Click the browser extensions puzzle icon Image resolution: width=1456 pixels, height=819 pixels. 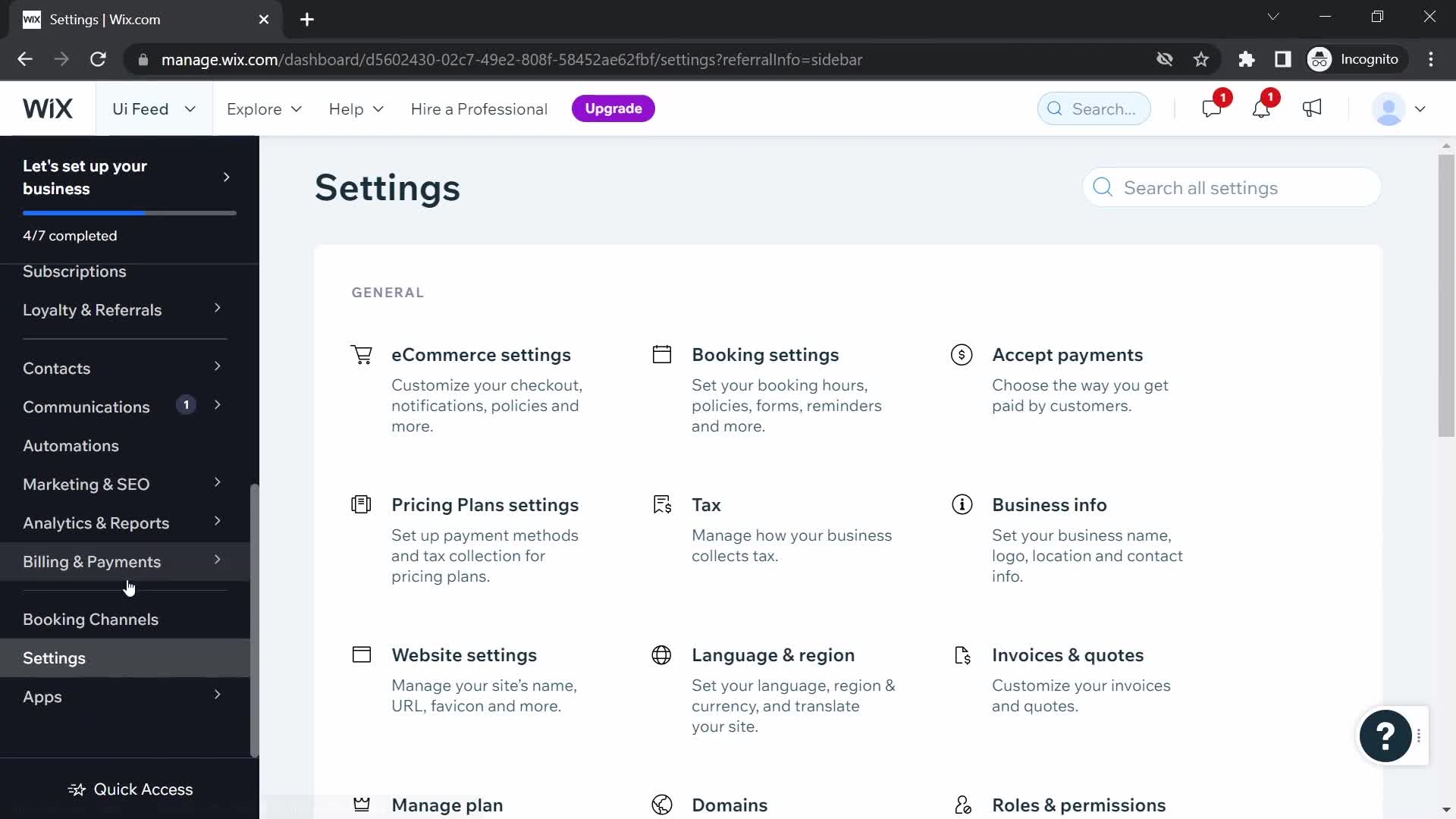pos(1247,59)
